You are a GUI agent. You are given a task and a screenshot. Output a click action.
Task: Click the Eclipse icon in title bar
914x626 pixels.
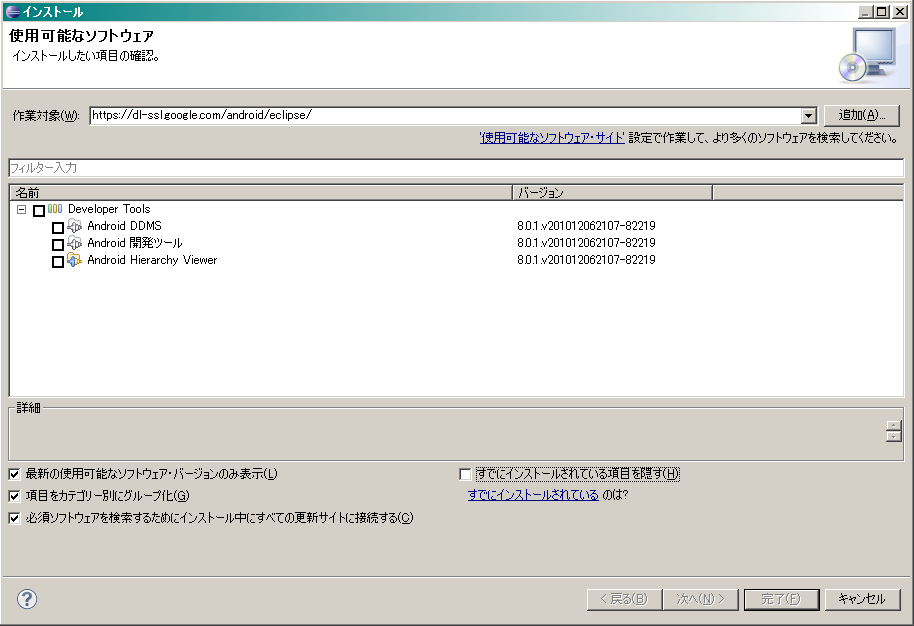point(11,12)
